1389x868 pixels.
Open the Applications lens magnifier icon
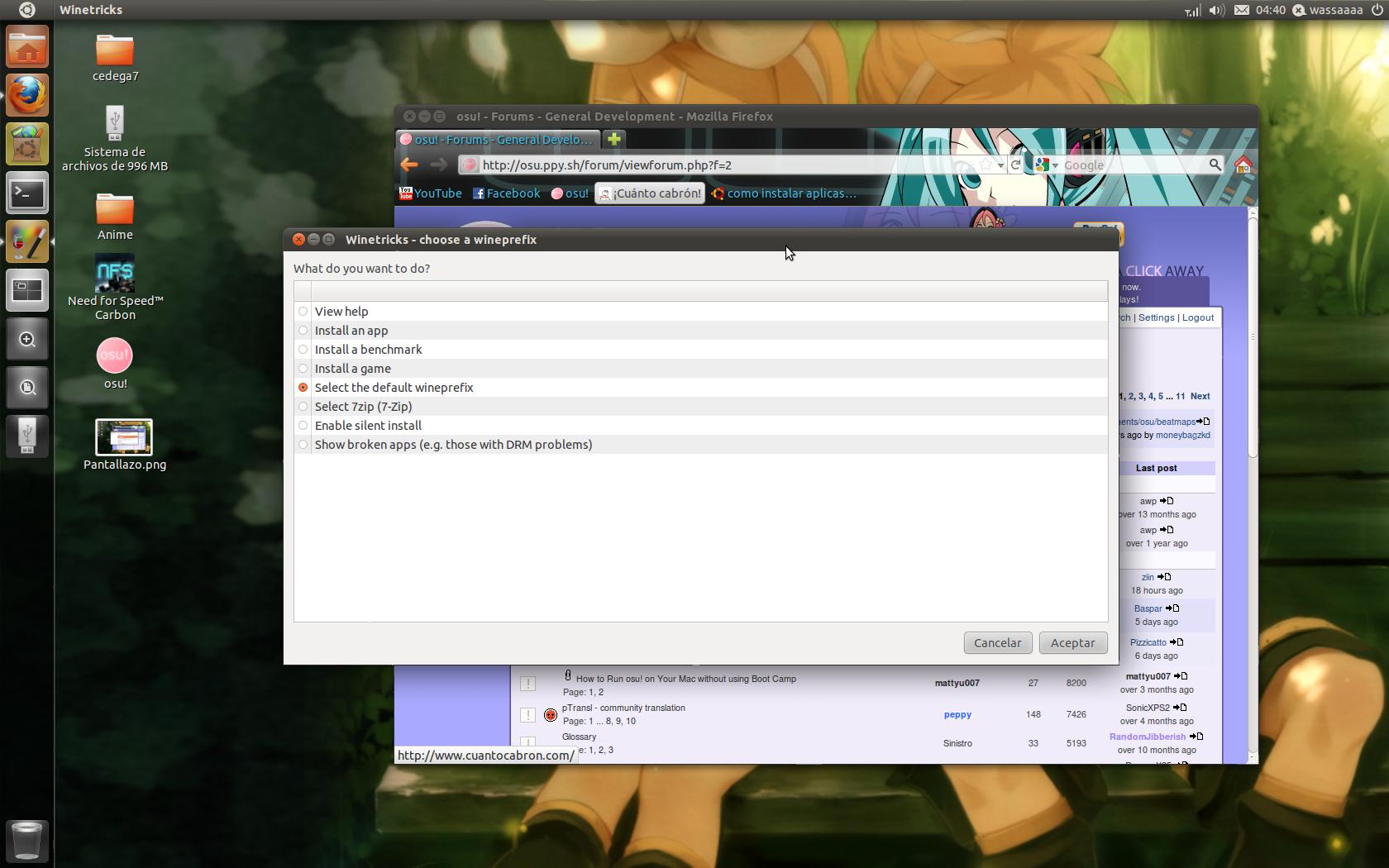pyautogui.click(x=27, y=339)
